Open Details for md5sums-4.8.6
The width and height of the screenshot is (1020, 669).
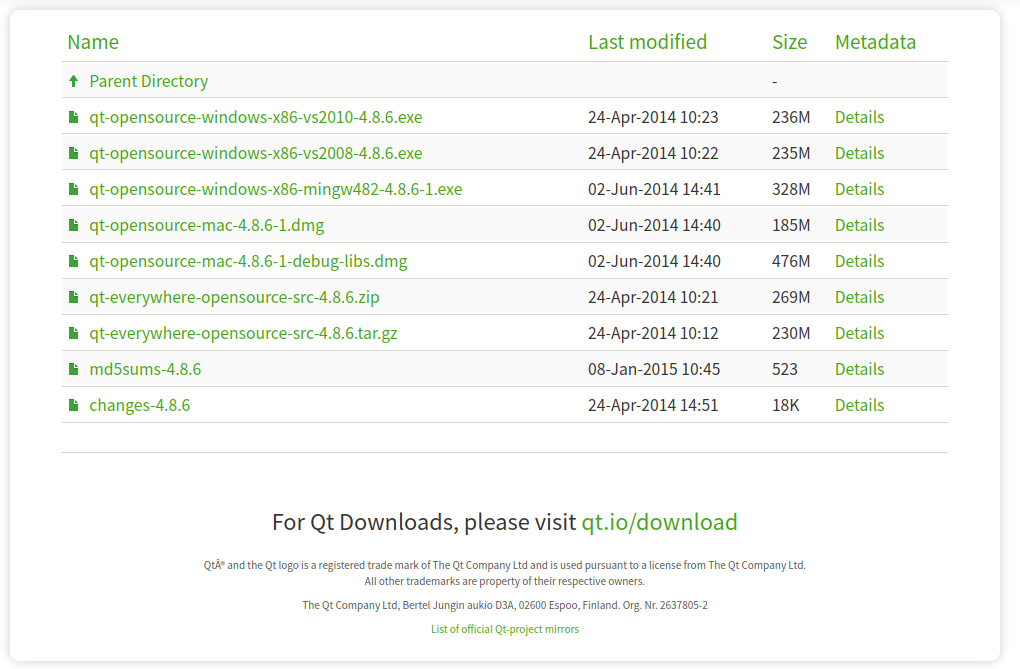click(x=859, y=369)
